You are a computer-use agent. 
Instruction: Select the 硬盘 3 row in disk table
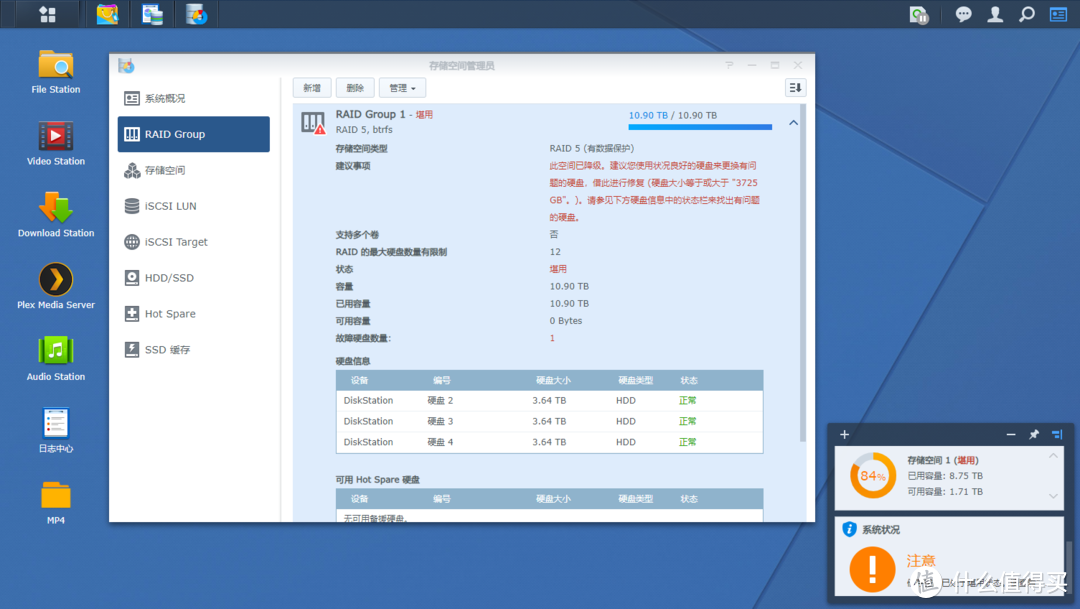pyautogui.click(x=550, y=421)
